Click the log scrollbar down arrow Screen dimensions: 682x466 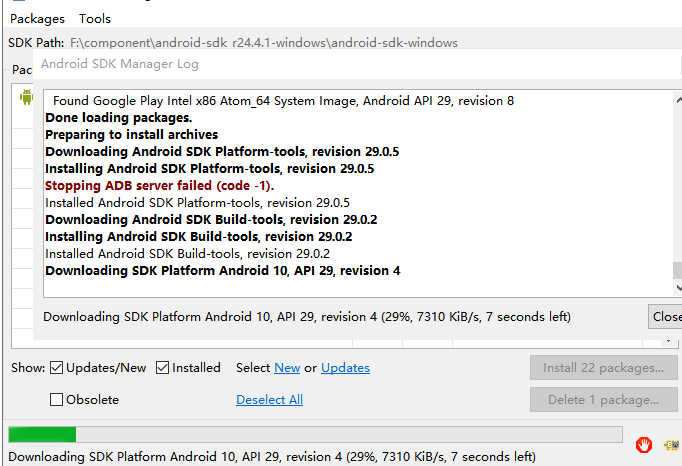[678, 287]
